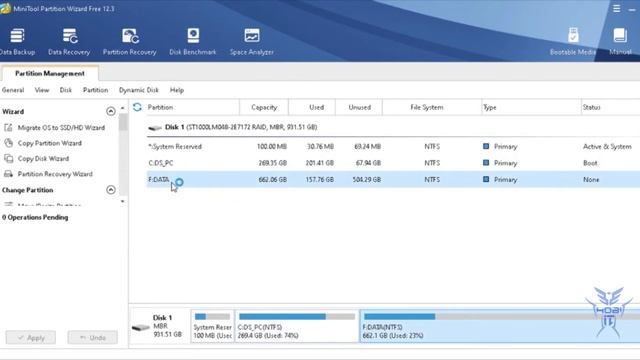Click the sidebar scroll-up arrow
Viewport: 640px width, 360px height.
pyautogui.click(x=122, y=108)
